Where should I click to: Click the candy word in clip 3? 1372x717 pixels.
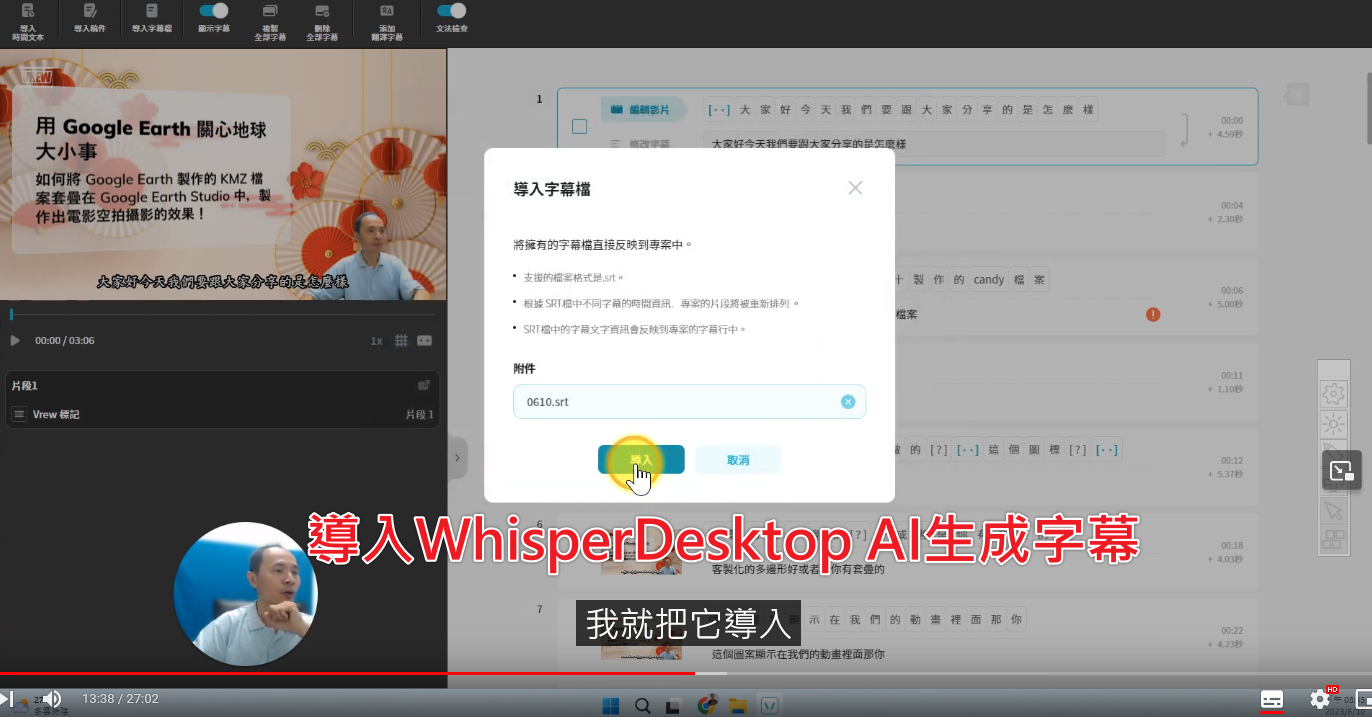[x=988, y=279]
